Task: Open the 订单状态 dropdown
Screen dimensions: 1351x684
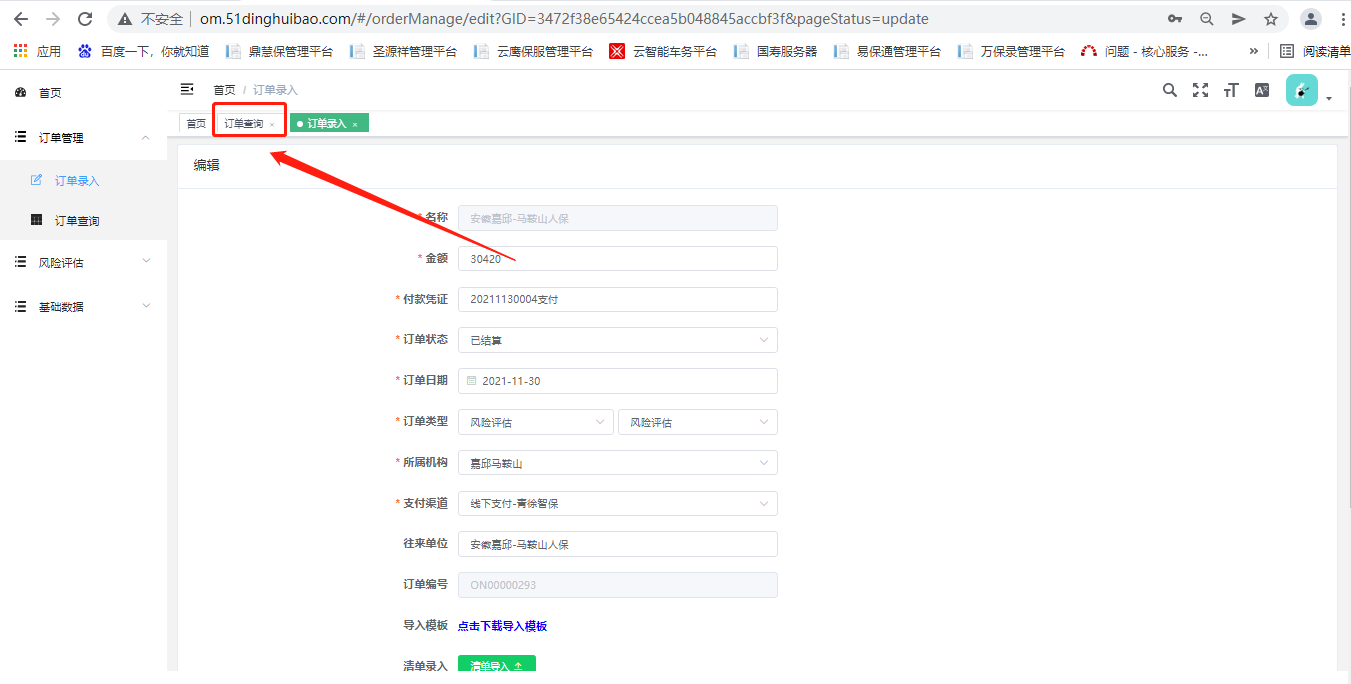Action: click(617, 340)
